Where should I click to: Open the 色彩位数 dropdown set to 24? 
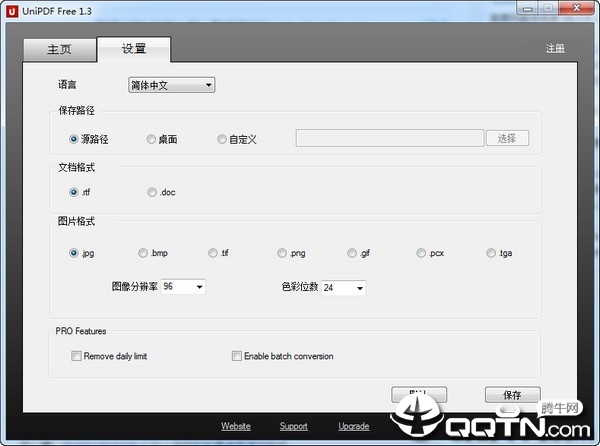[x=343, y=288]
